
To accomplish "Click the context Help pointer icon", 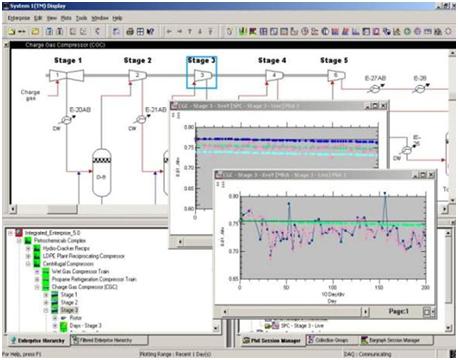I will pos(151,32).
